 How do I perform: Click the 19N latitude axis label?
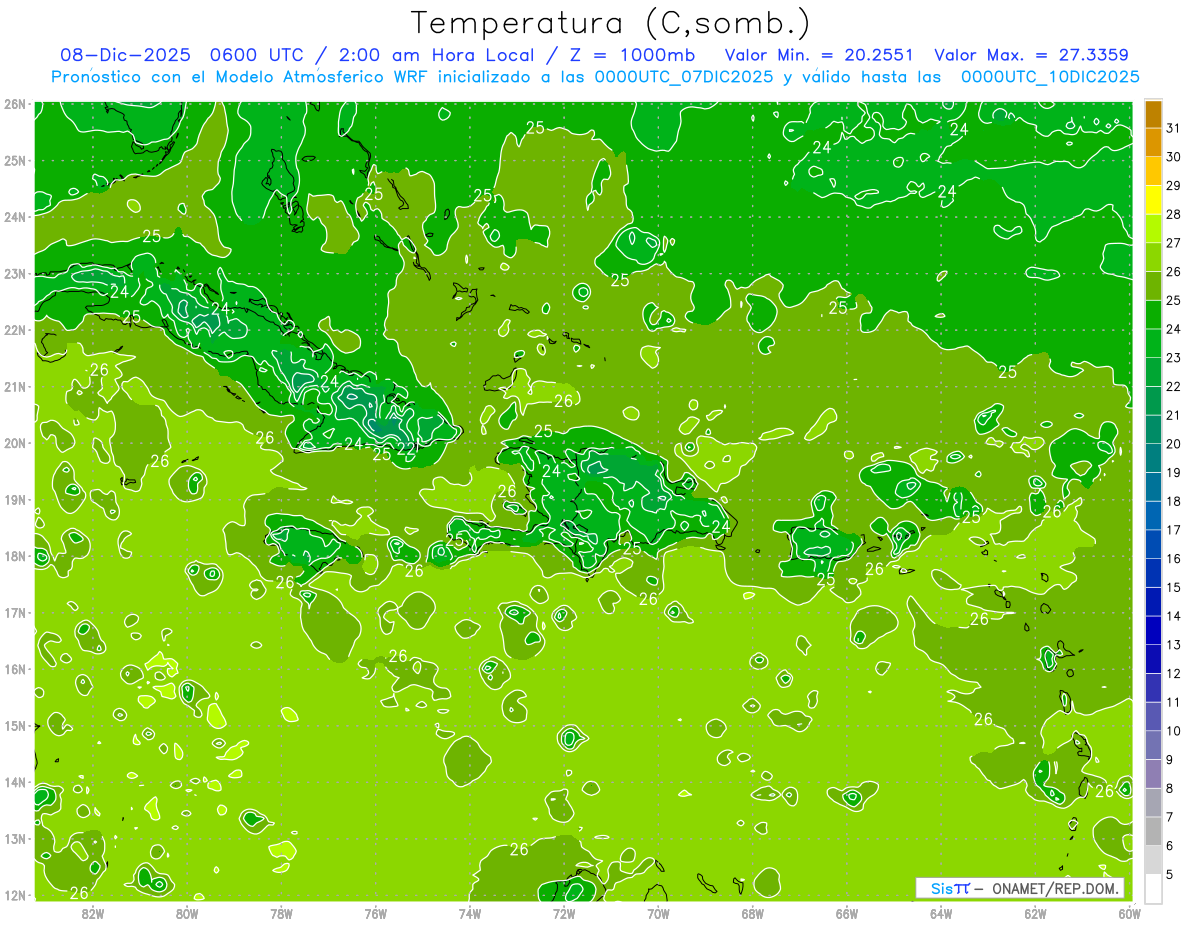14,499
